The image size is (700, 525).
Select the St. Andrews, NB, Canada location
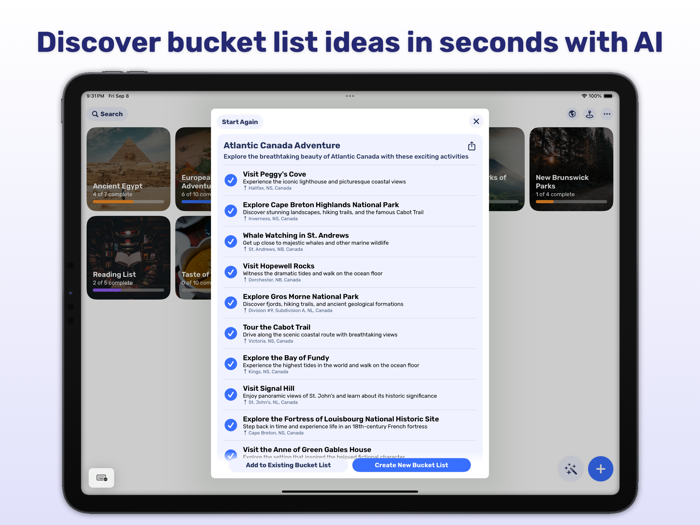tap(273, 250)
